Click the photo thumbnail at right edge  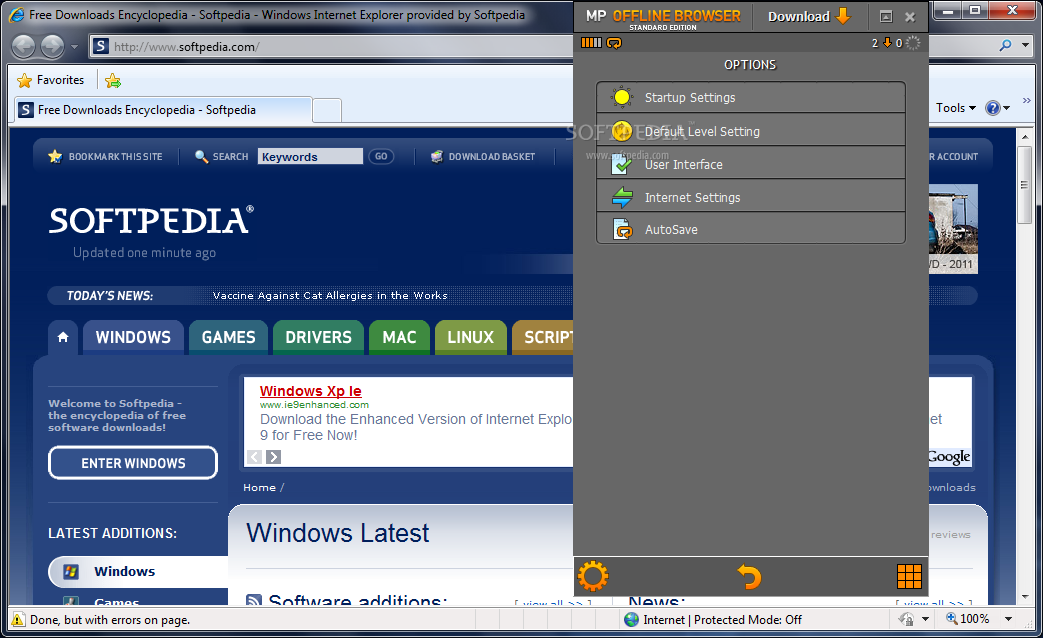[953, 228]
